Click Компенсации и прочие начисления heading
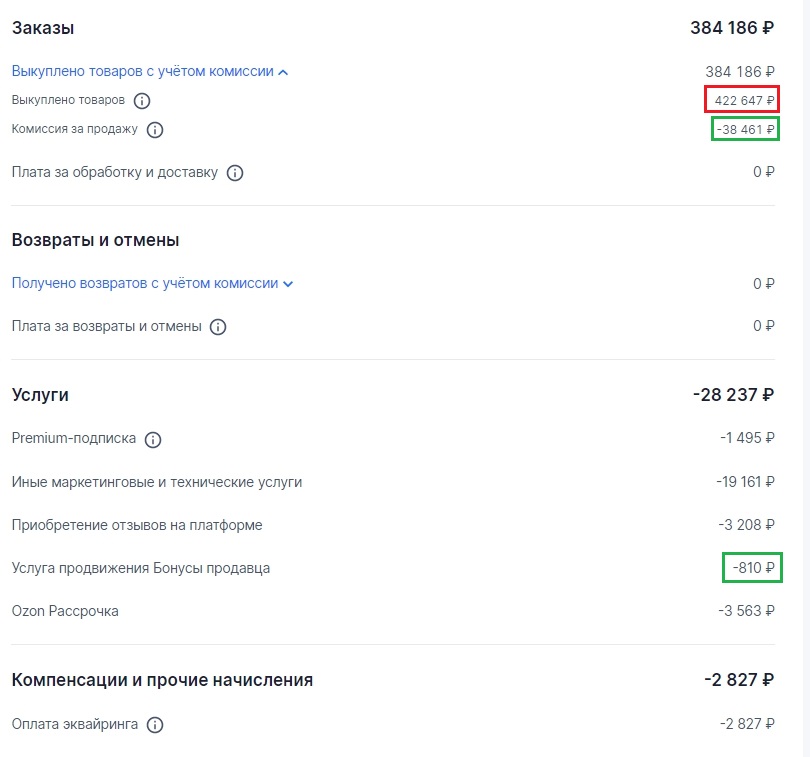Viewport: 810px width, 757px height. 162,680
